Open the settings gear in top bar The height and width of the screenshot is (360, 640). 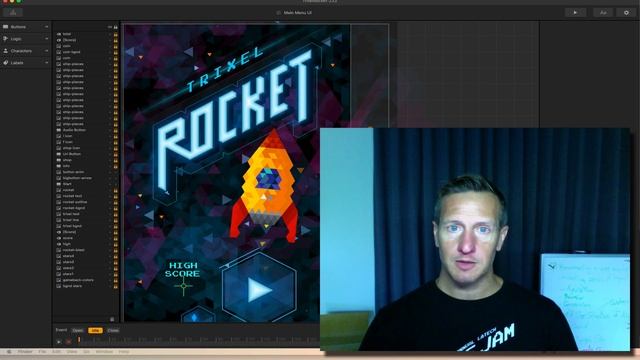tap(626, 13)
